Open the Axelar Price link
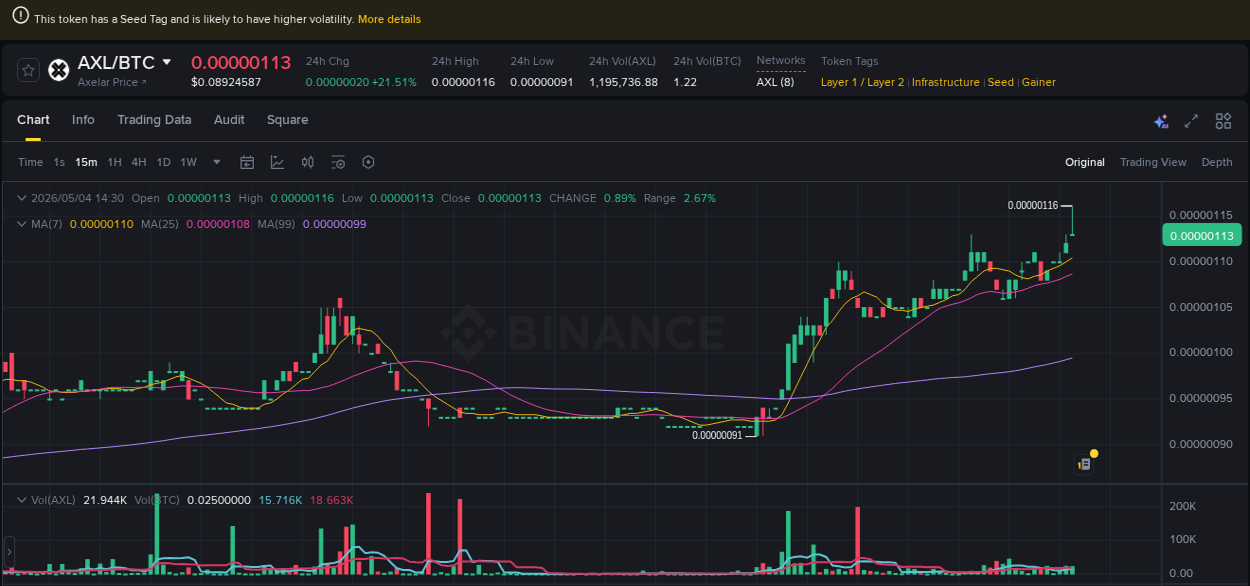This screenshot has height=586, width=1250. [112, 82]
